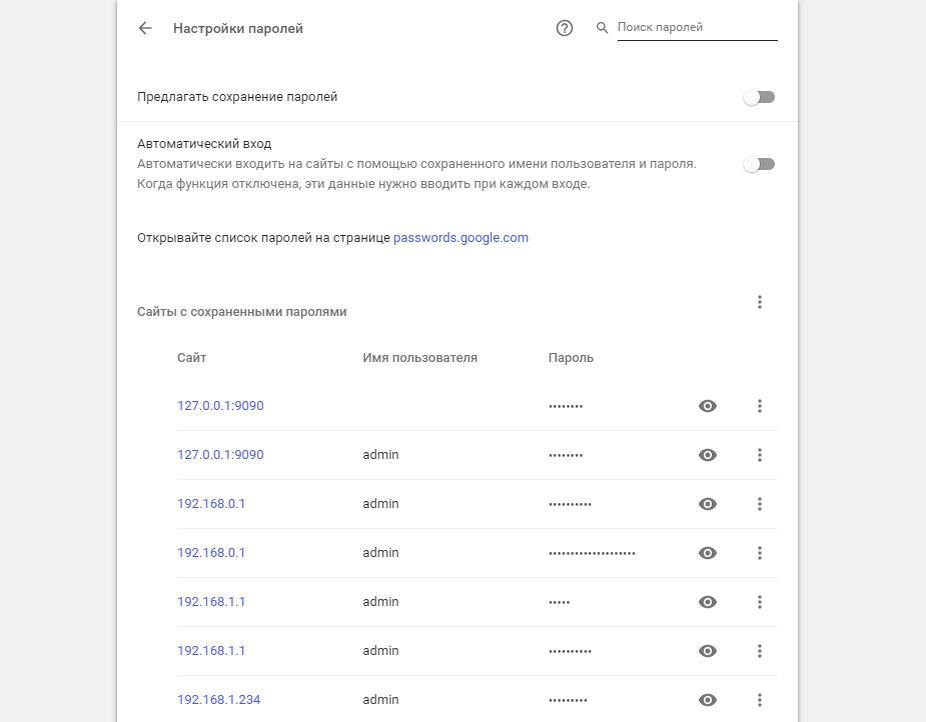
Task: Sort the list by the Сайт column header
Action: [189, 357]
